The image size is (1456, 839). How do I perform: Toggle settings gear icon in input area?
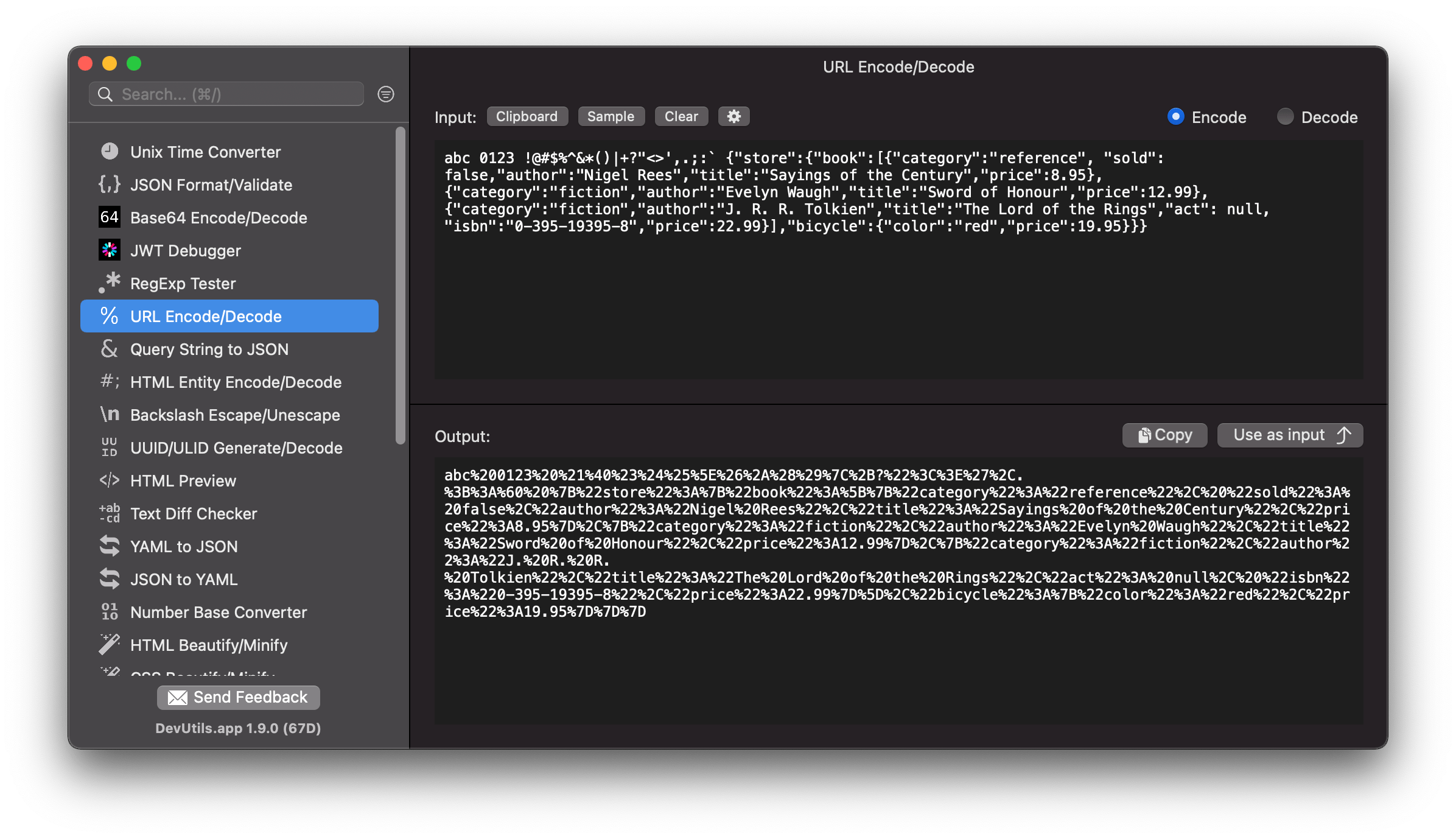click(734, 116)
